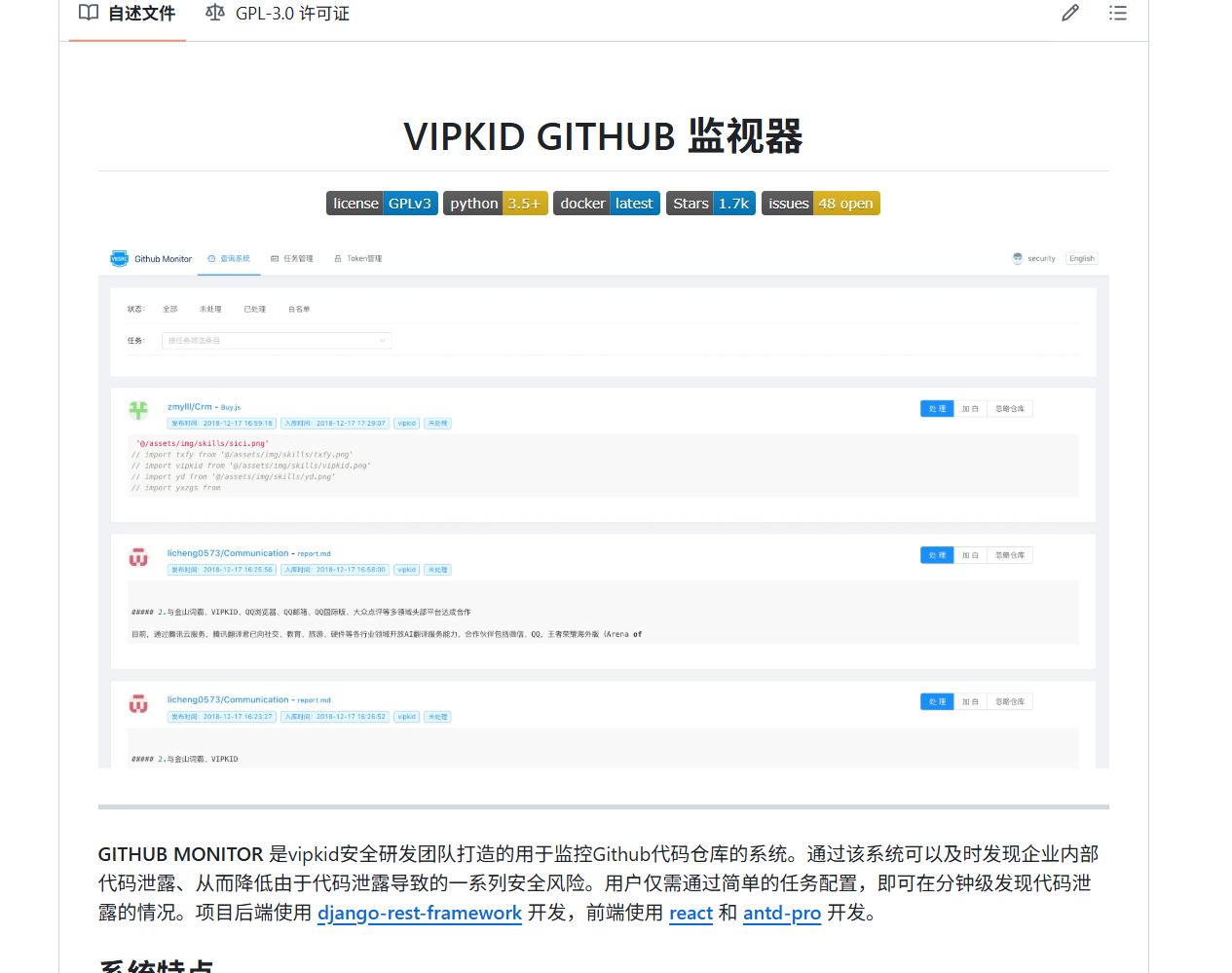
Task: Click the English language button
Action: [1082, 259]
